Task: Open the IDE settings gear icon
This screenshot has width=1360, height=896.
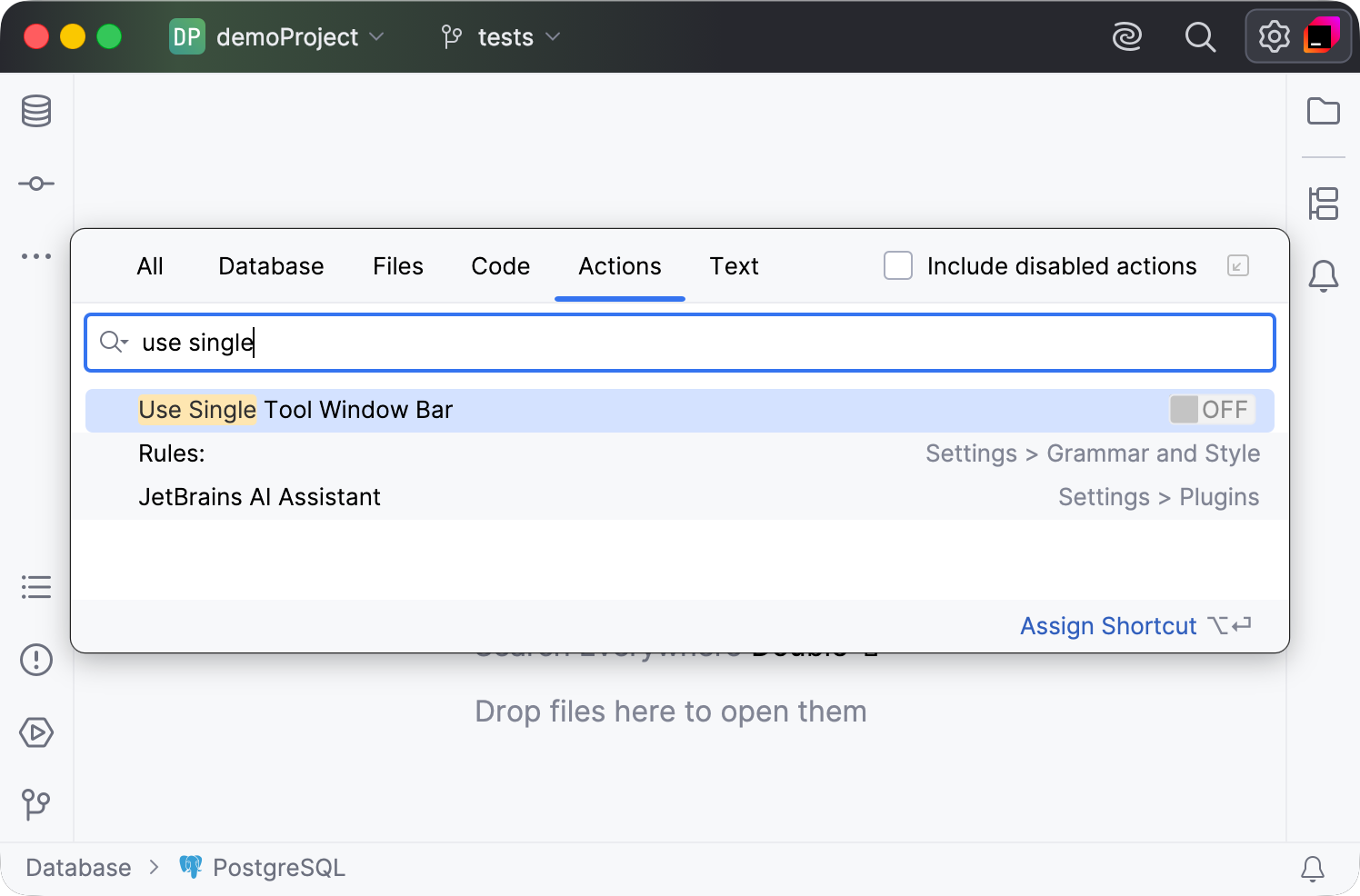Action: tap(1275, 37)
